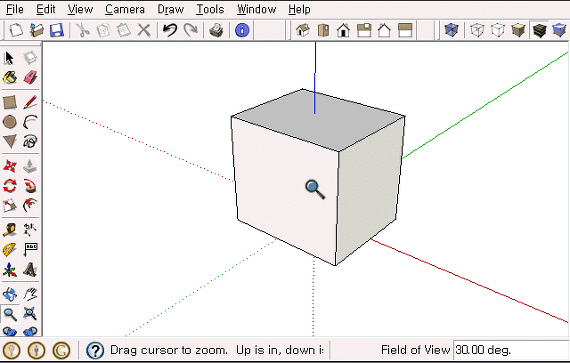Screen dimensions: 570x363
Task: Open the Window menu
Action: point(256,9)
